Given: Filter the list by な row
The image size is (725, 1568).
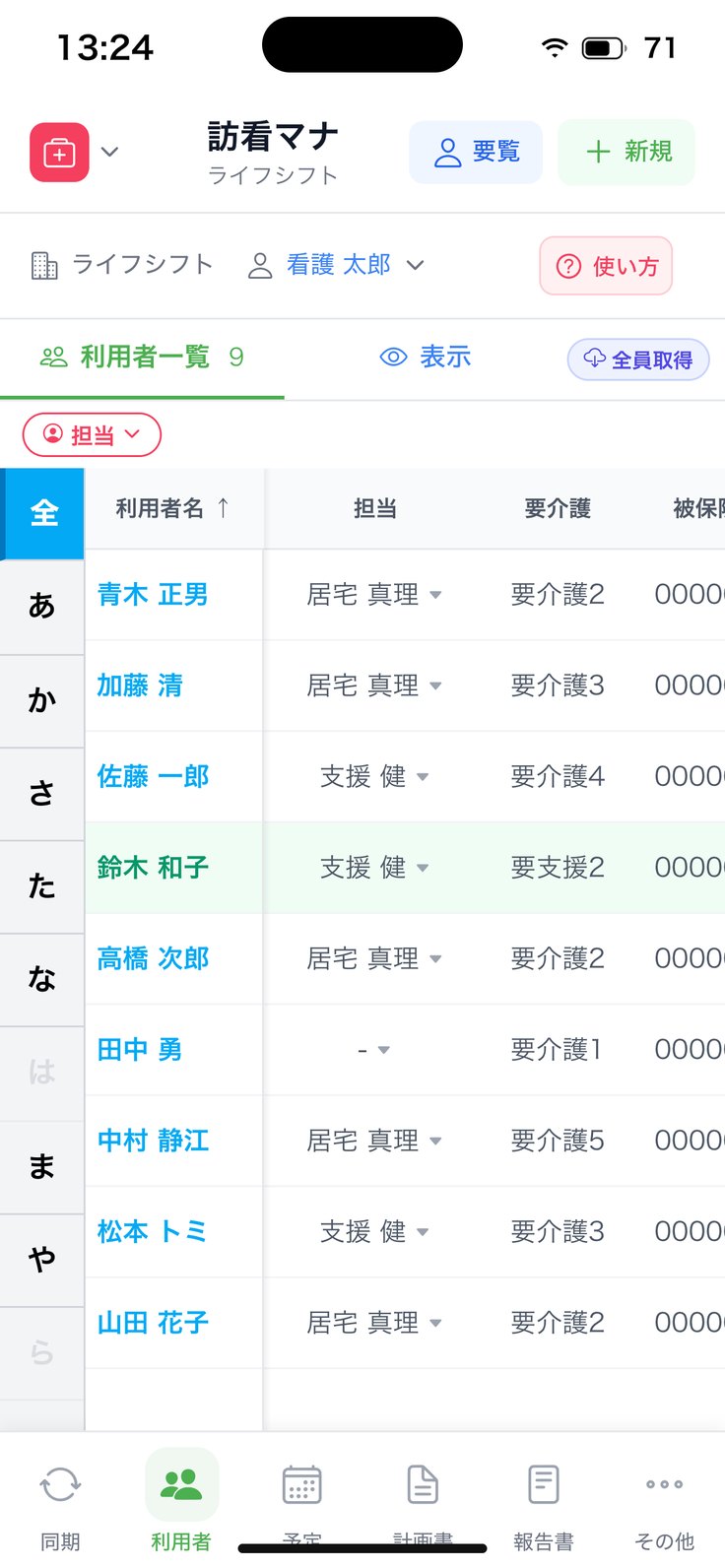Looking at the screenshot, I should [x=42, y=980].
